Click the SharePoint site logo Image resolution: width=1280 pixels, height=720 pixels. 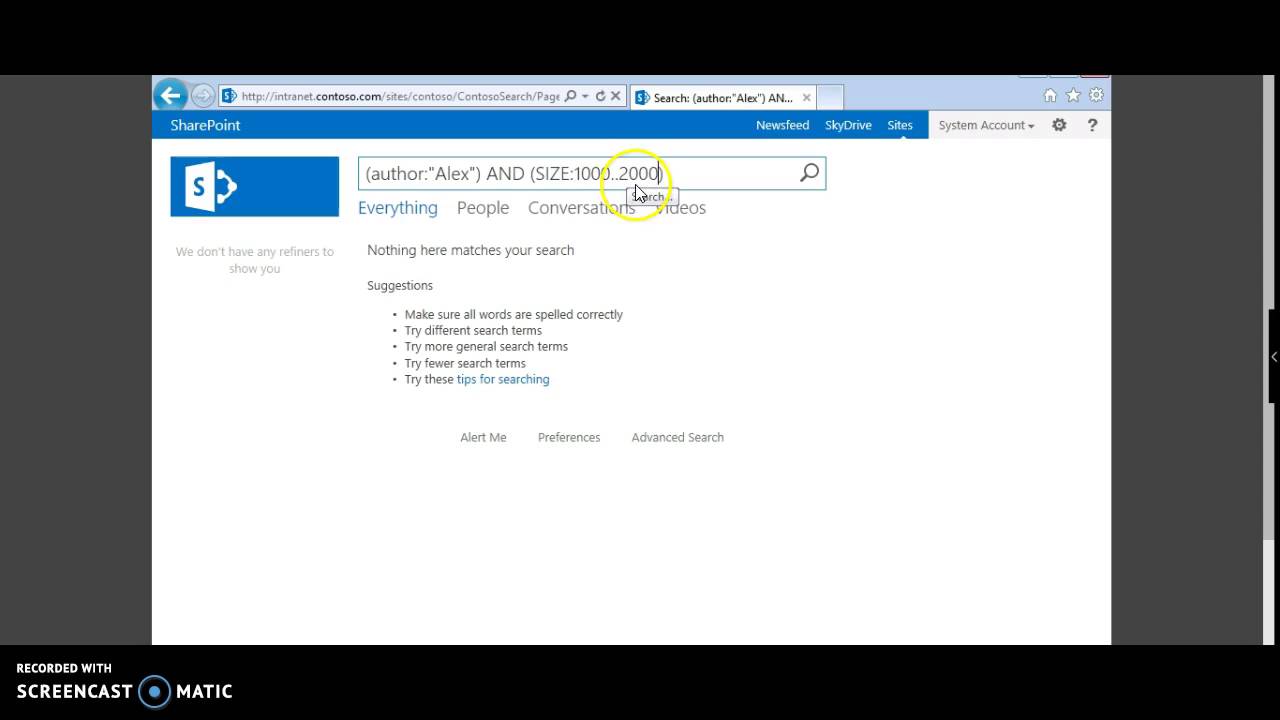tap(254, 186)
